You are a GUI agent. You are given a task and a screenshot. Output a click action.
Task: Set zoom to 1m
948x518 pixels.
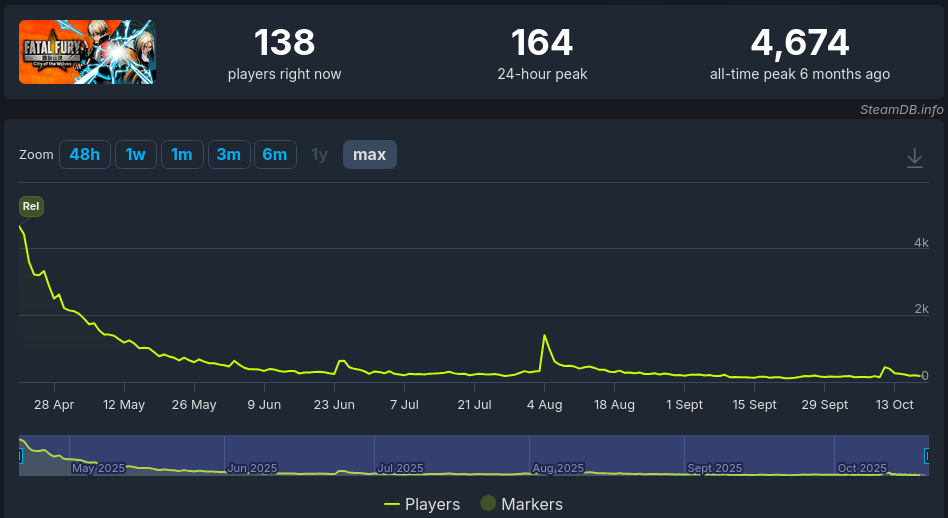click(x=182, y=154)
